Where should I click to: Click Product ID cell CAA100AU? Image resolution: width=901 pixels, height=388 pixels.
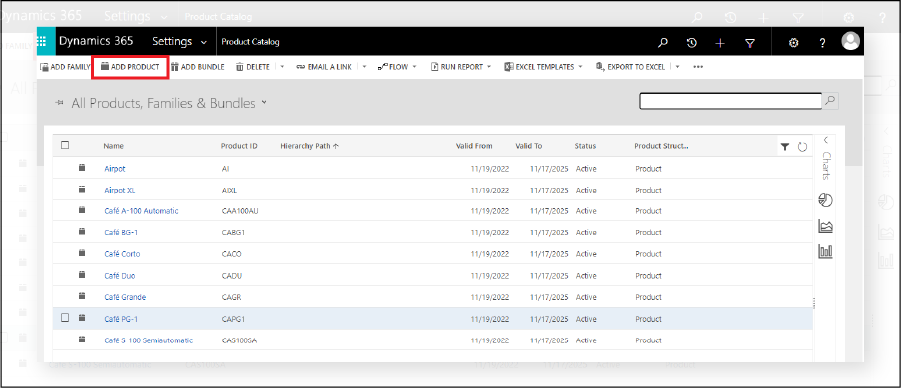tap(240, 212)
